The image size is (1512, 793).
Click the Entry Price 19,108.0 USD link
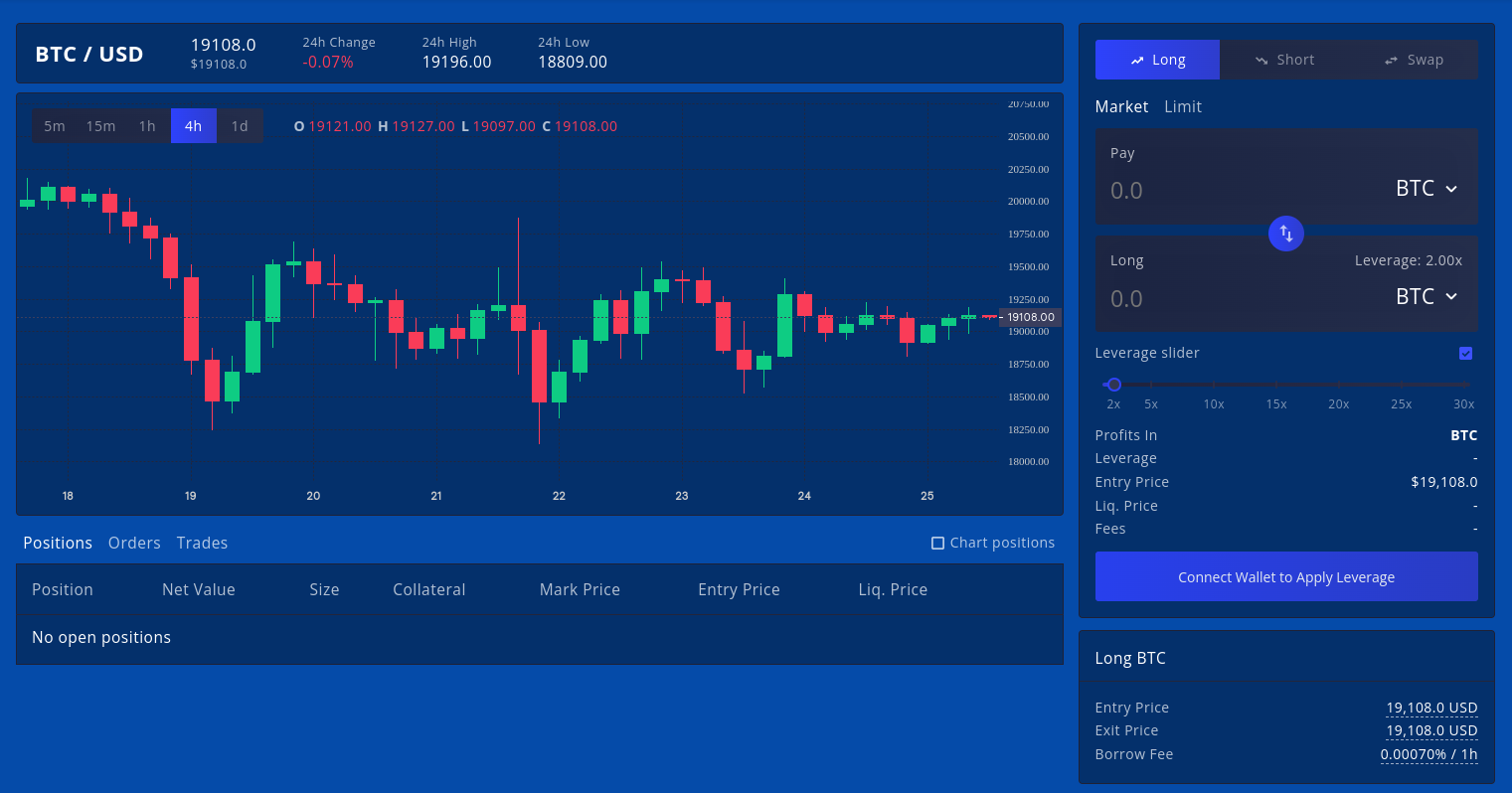(x=1431, y=708)
